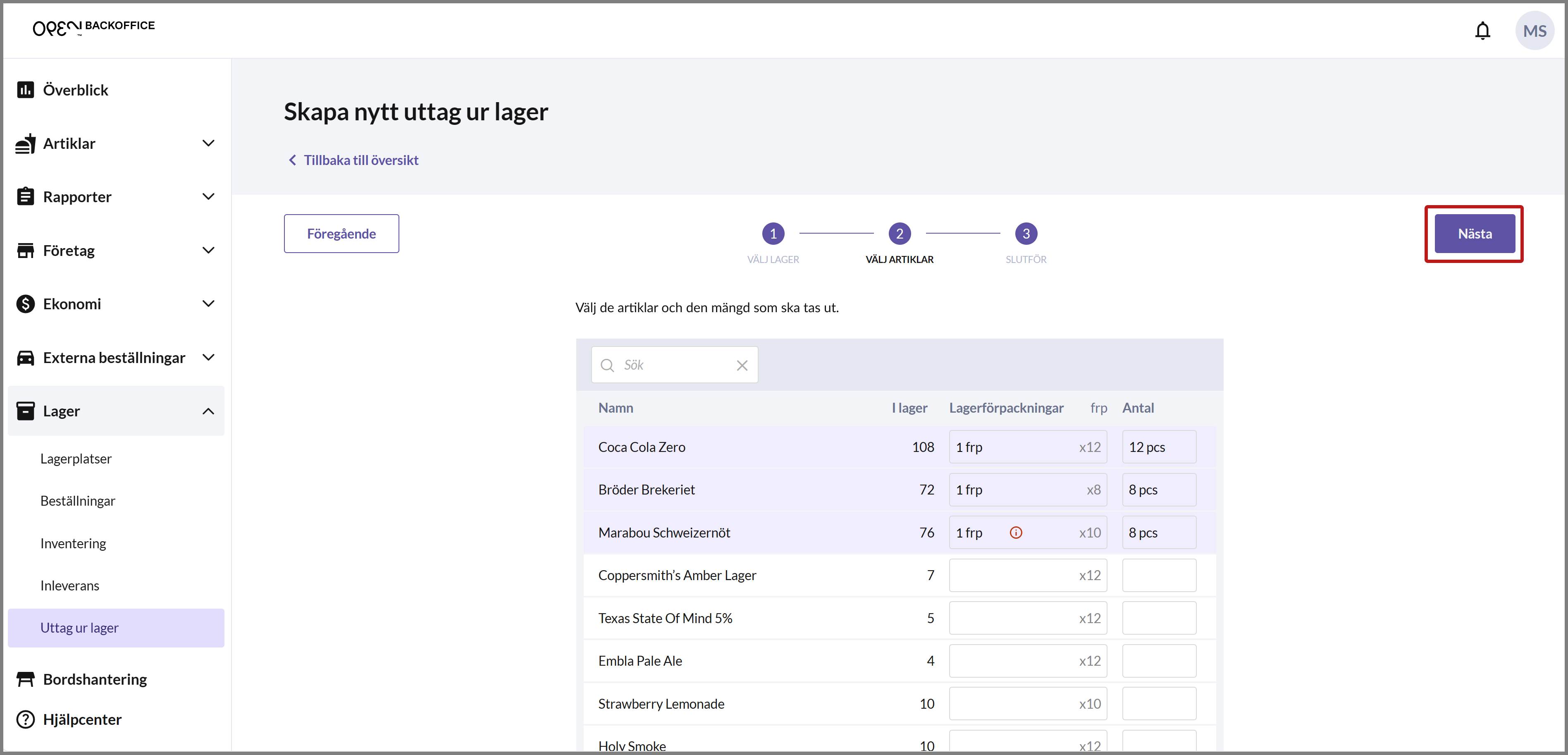Click Embla Pale Ale frp field
The image size is (1568, 755).
pyautogui.click(x=1027, y=661)
